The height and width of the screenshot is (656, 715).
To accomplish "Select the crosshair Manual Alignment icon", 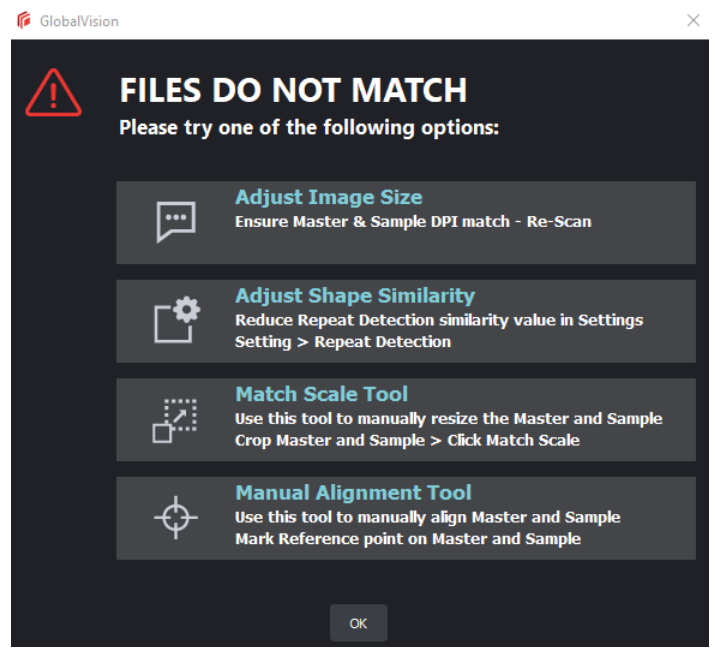I will pos(175,517).
